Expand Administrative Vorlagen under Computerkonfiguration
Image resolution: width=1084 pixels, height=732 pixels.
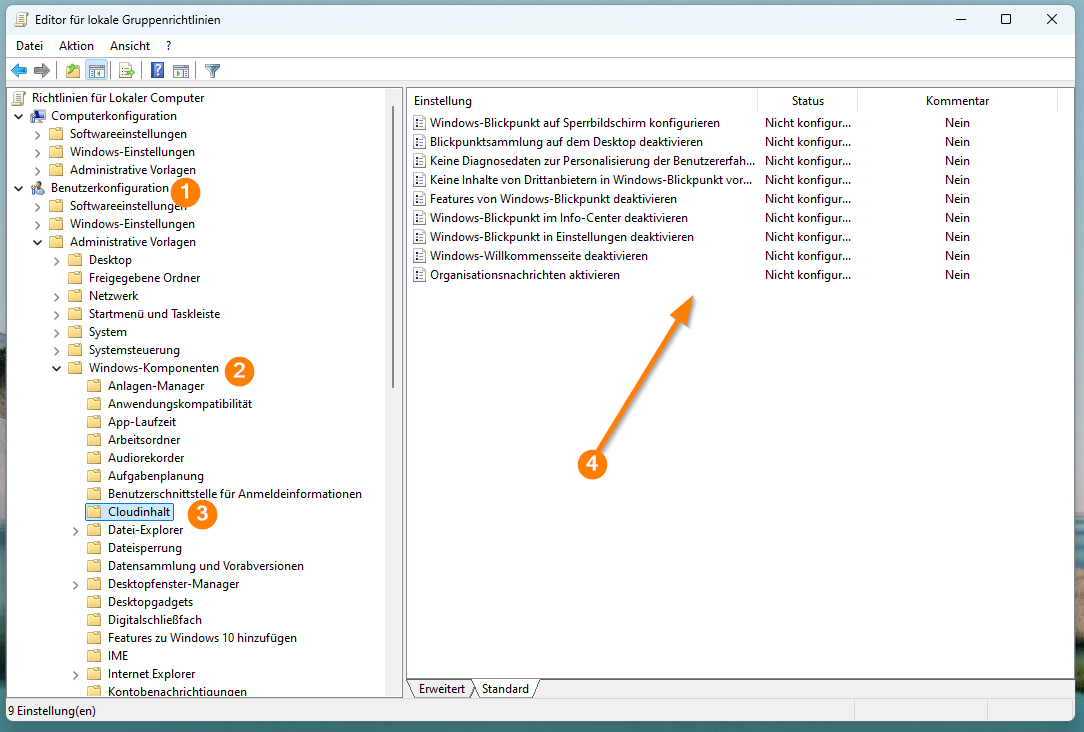[37, 171]
